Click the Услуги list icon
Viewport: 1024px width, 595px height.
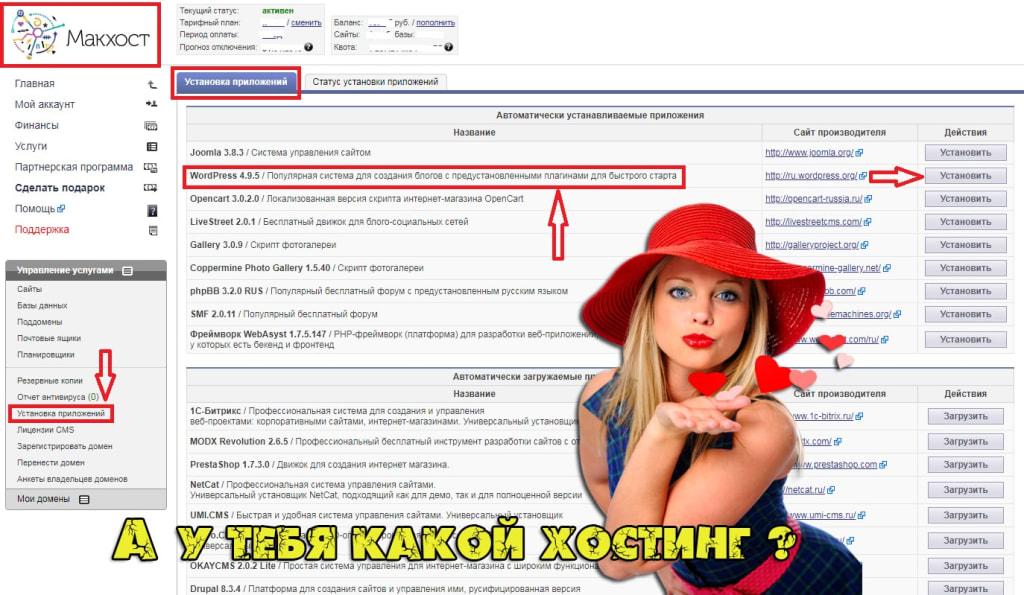pos(152,145)
